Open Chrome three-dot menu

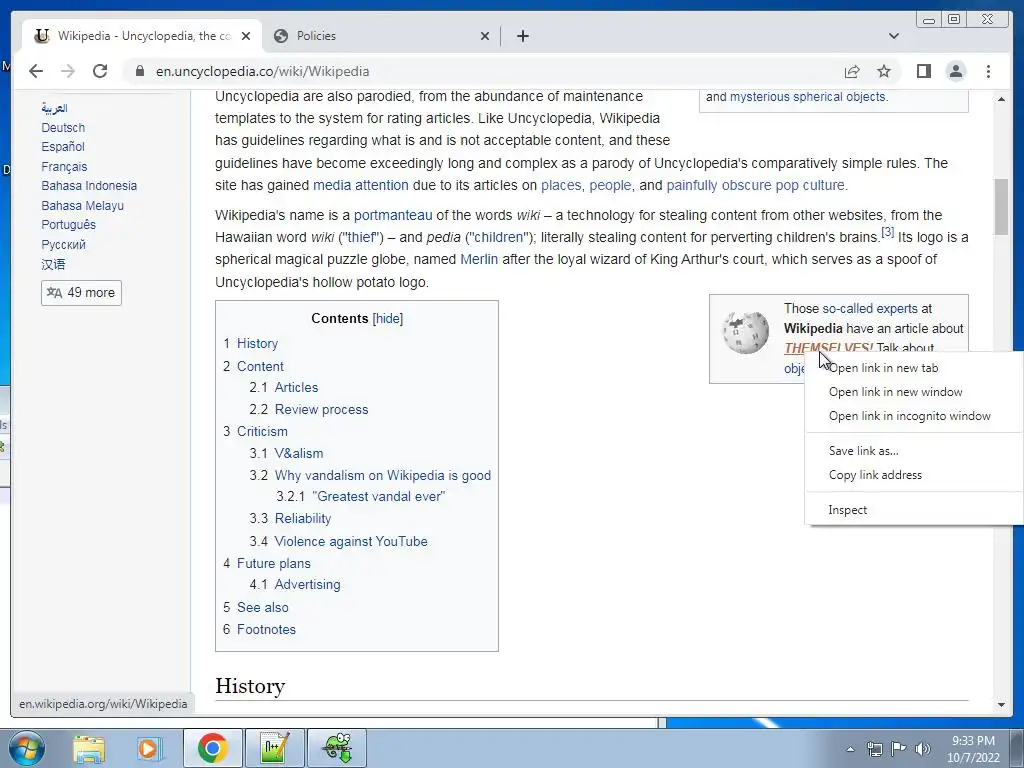coord(988,71)
